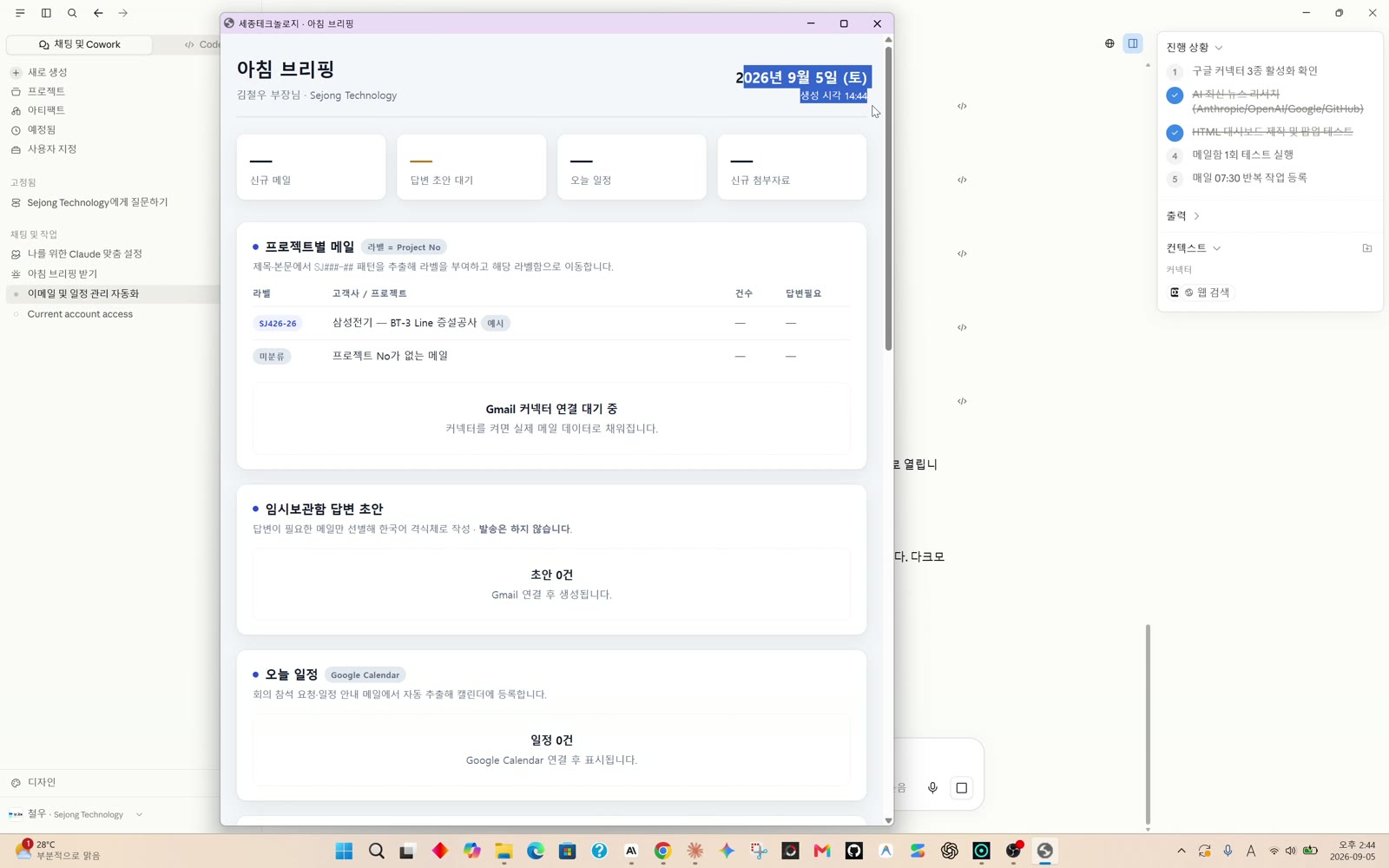
Task: Show hidden system tray icons
Action: pos(1181,851)
